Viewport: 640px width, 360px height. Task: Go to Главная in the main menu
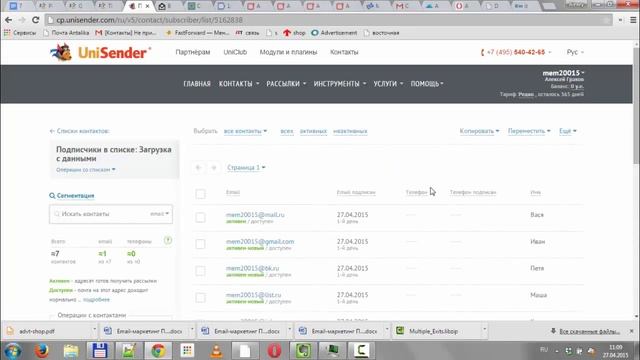pos(197,84)
